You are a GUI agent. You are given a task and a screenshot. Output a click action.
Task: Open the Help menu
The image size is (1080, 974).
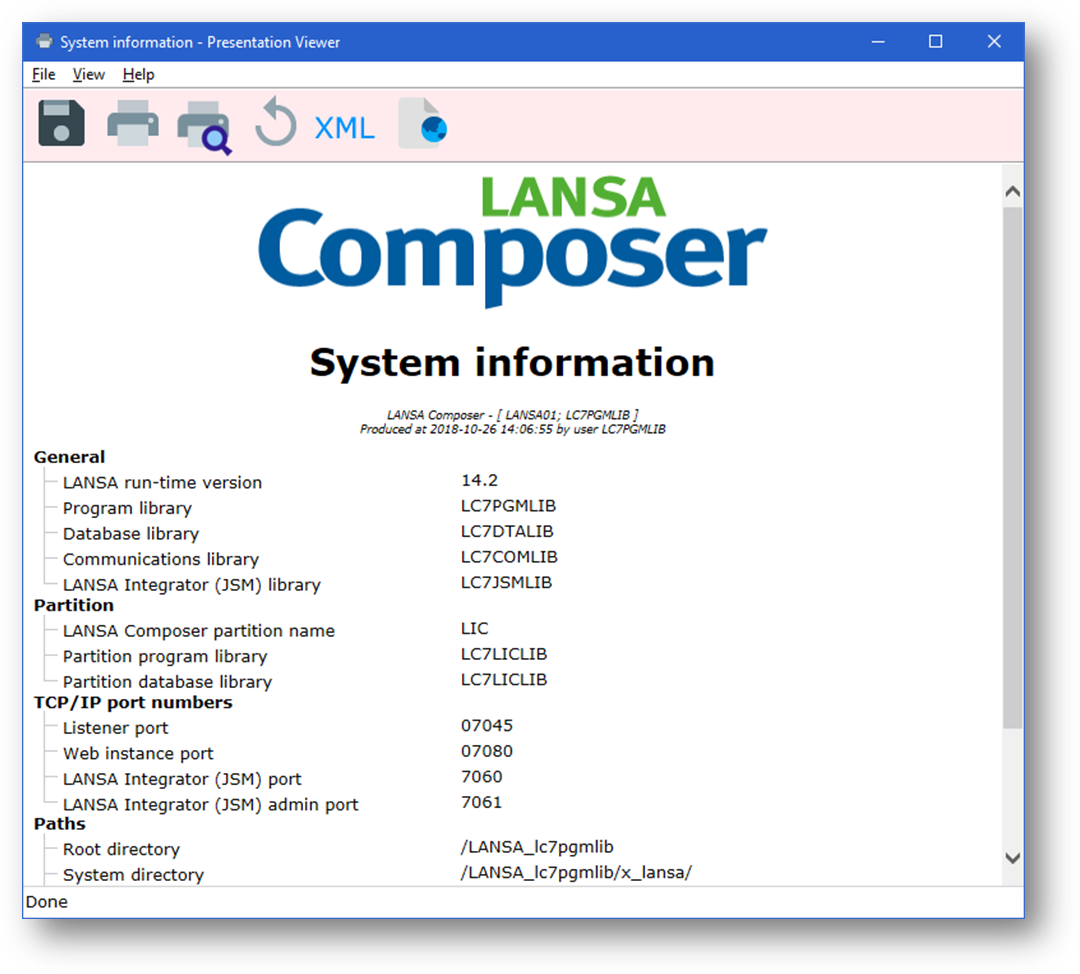coord(138,74)
